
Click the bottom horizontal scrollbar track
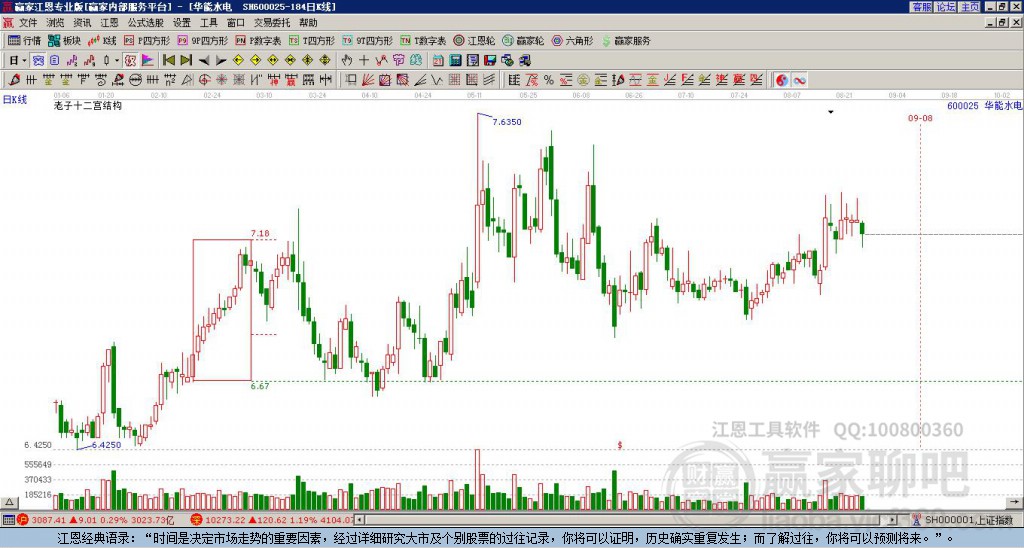point(627,520)
